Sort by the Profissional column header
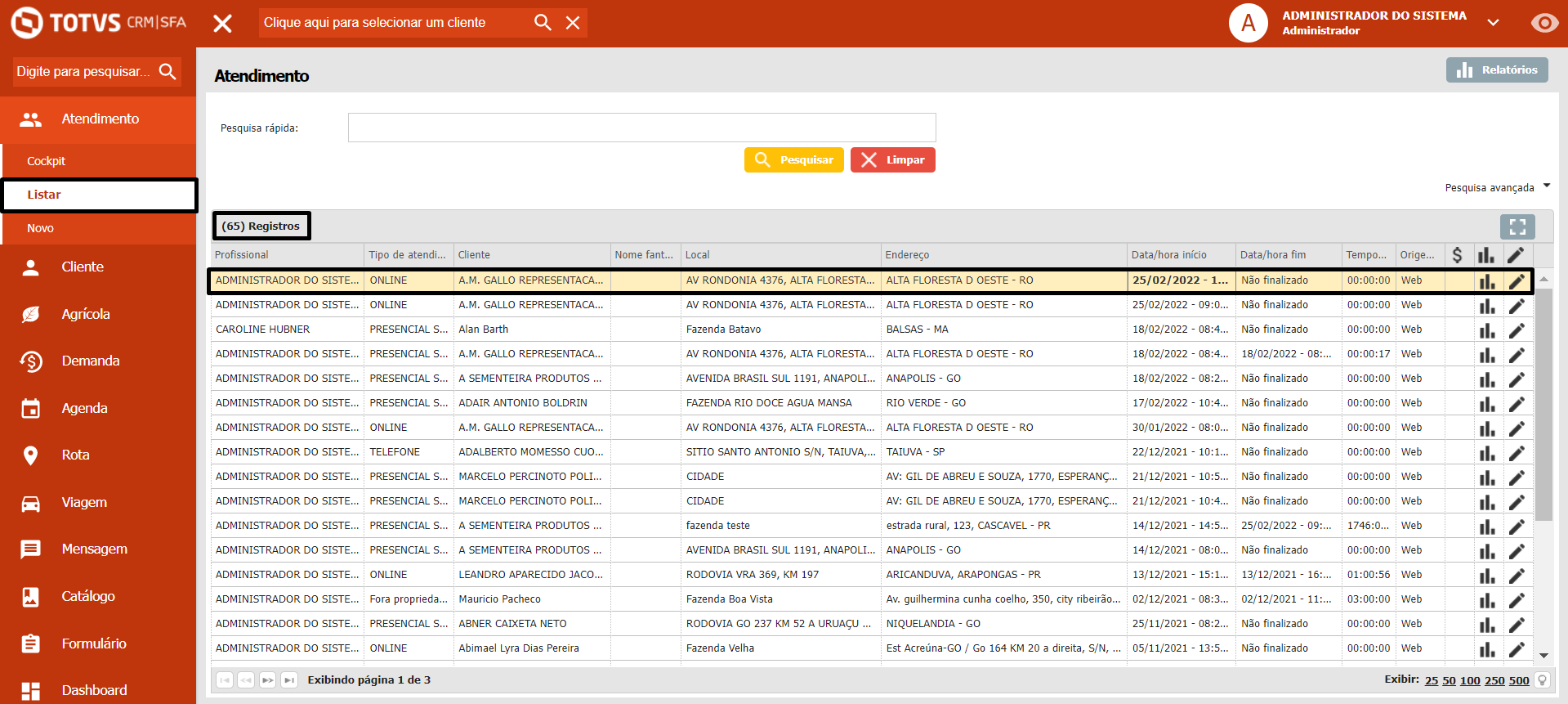 coord(287,255)
